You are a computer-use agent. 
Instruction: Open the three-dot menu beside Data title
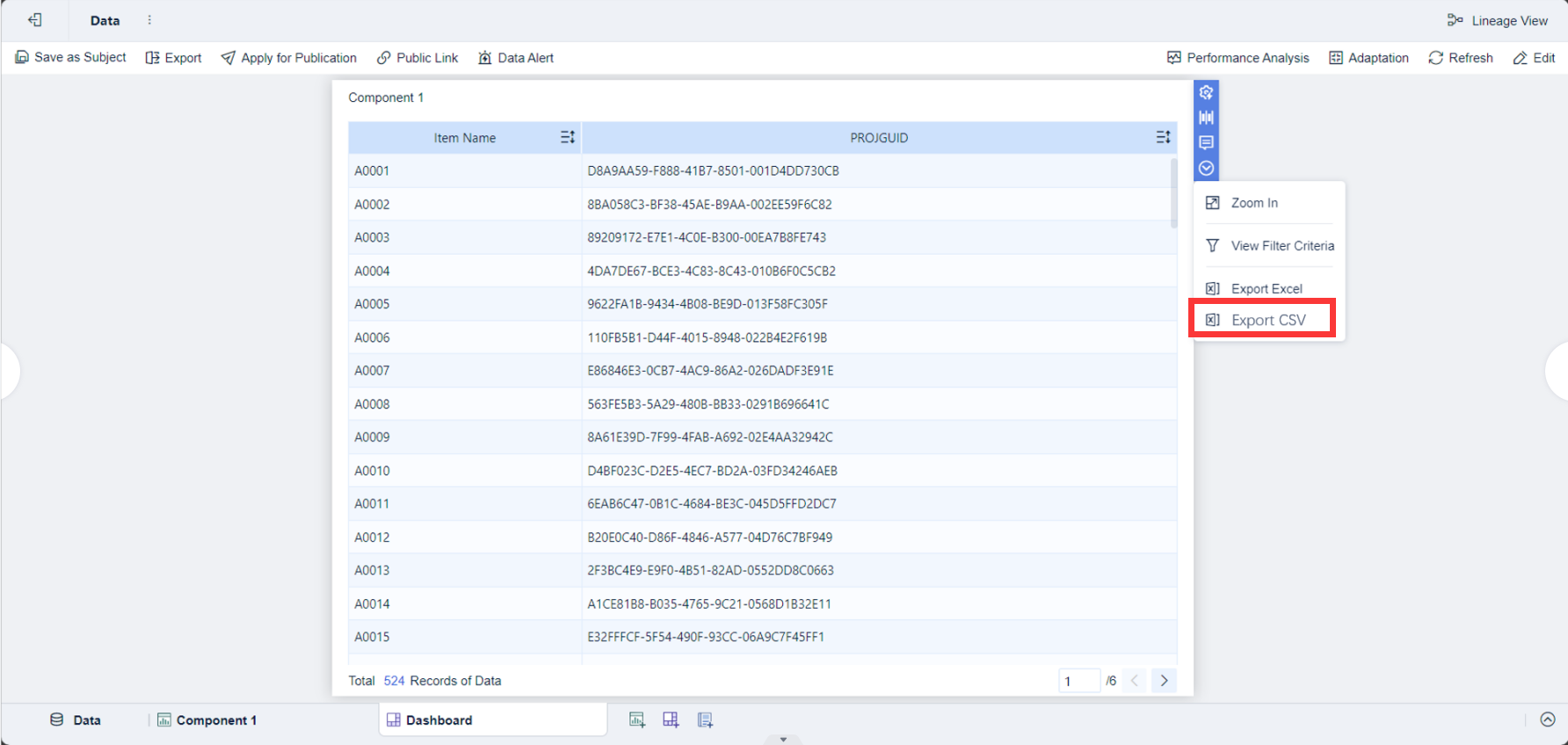[149, 20]
